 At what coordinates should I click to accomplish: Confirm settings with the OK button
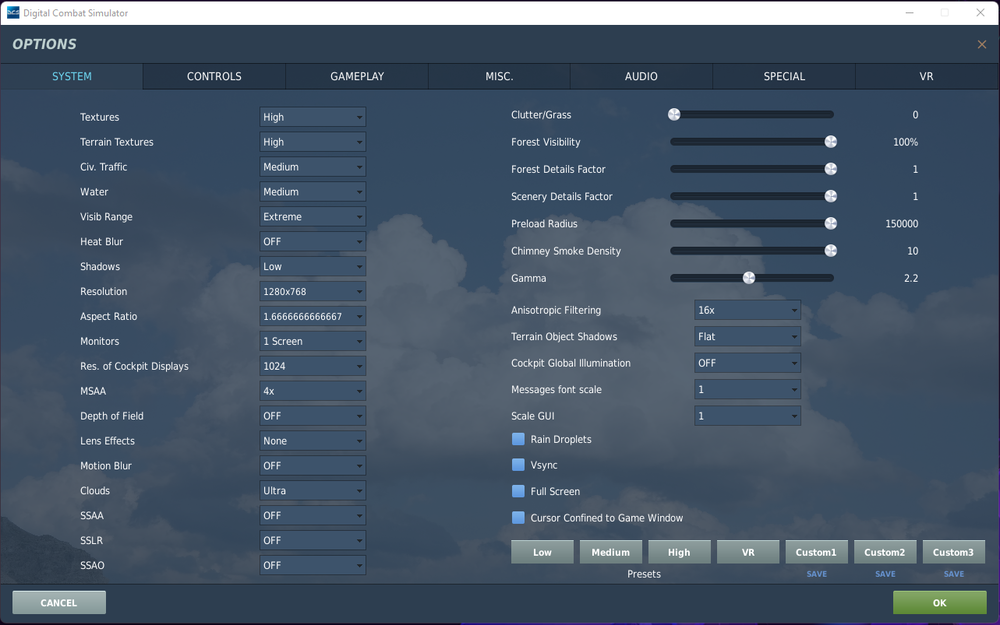939,602
